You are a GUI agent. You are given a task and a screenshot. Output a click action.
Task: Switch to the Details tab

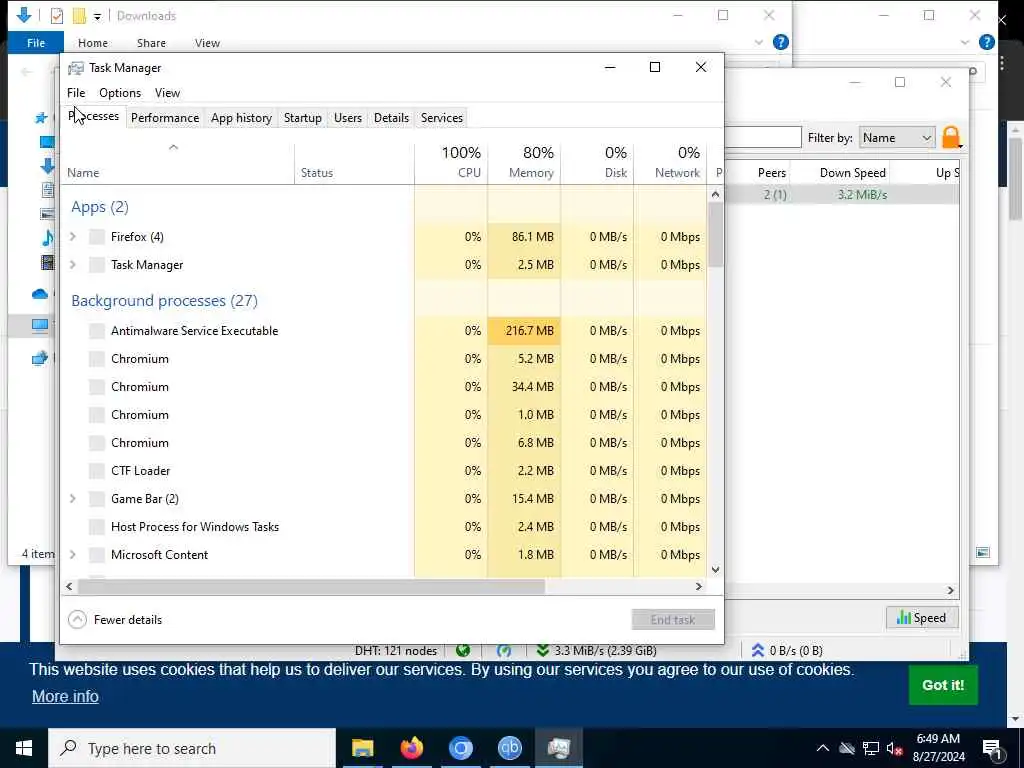tap(391, 118)
